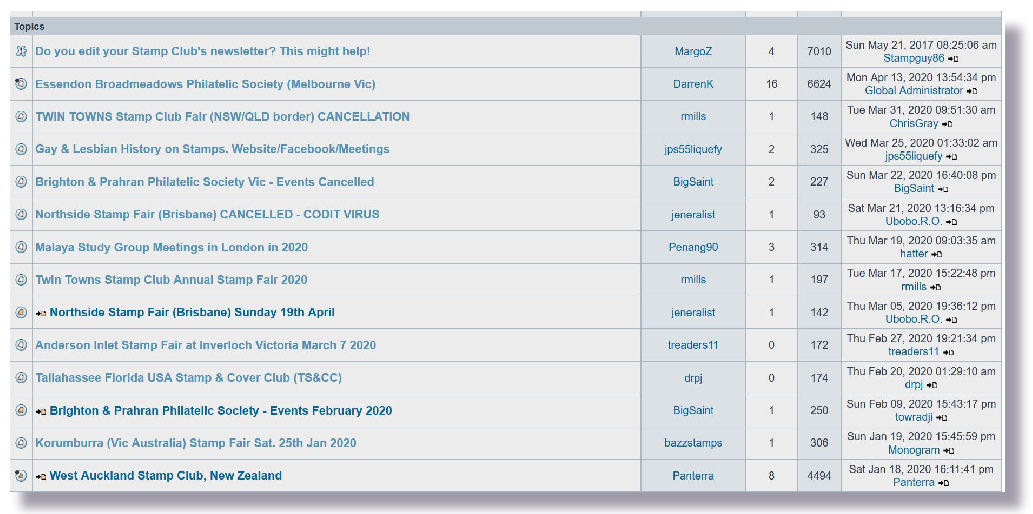
Task: Open last poster Monogram profile
Action: tap(914, 450)
